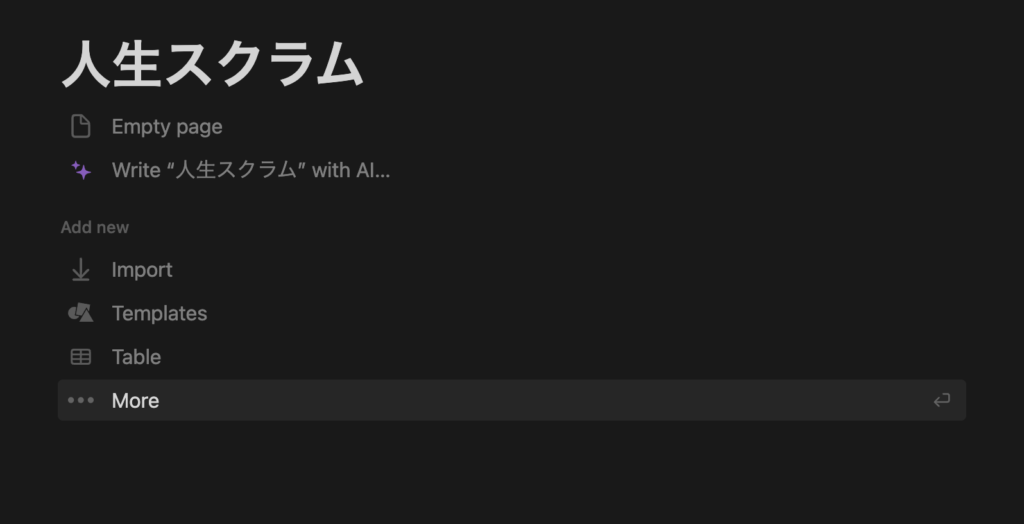Choose the Empty page option label
1024x524 pixels.
[167, 127]
